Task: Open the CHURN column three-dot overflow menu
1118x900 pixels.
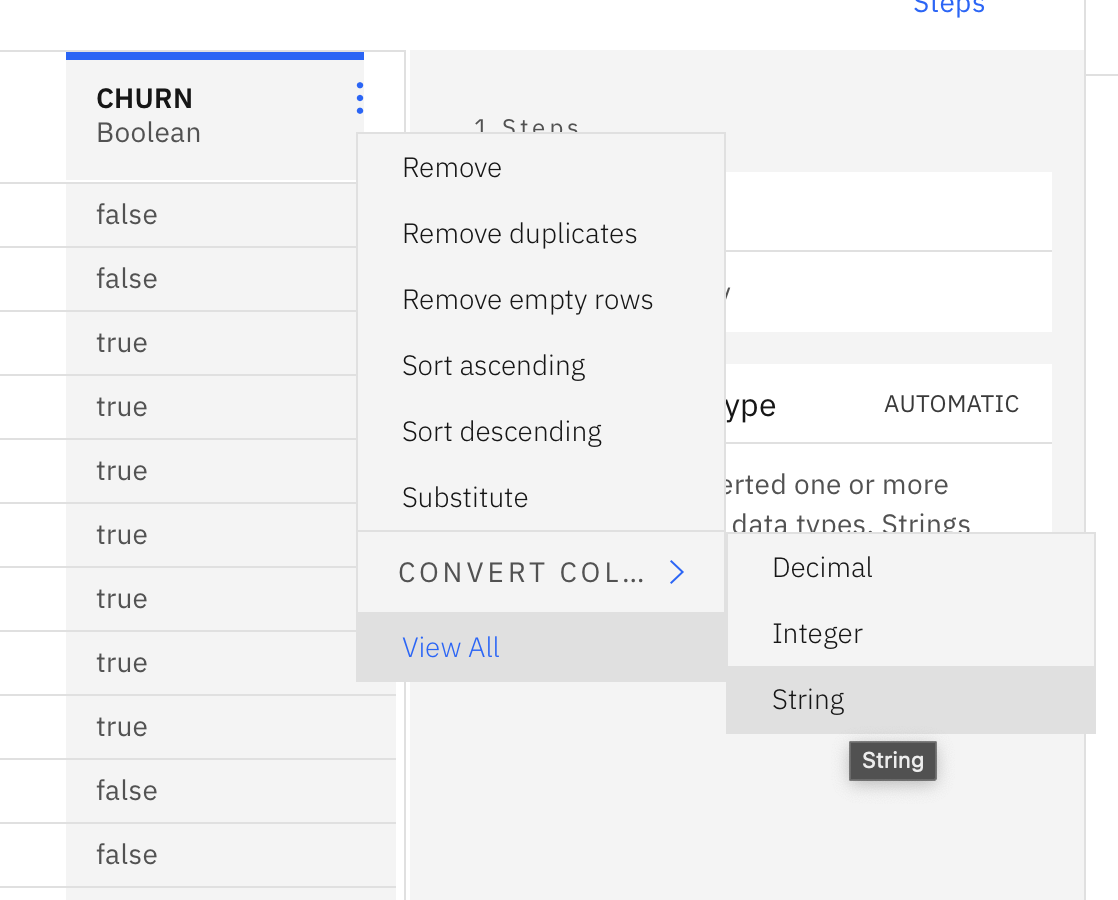Action: coord(359,98)
